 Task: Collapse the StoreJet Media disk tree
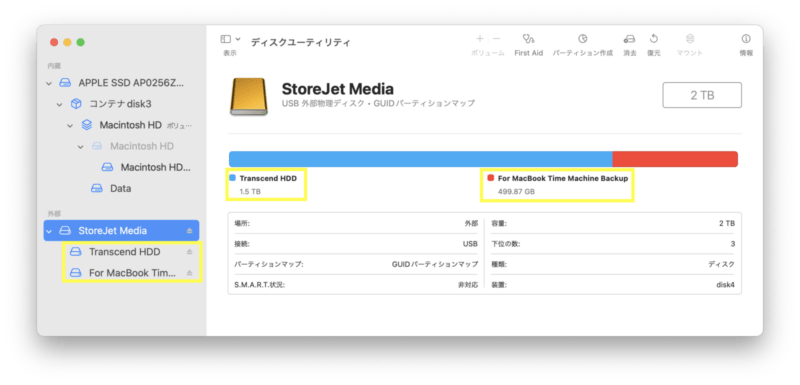(49, 231)
